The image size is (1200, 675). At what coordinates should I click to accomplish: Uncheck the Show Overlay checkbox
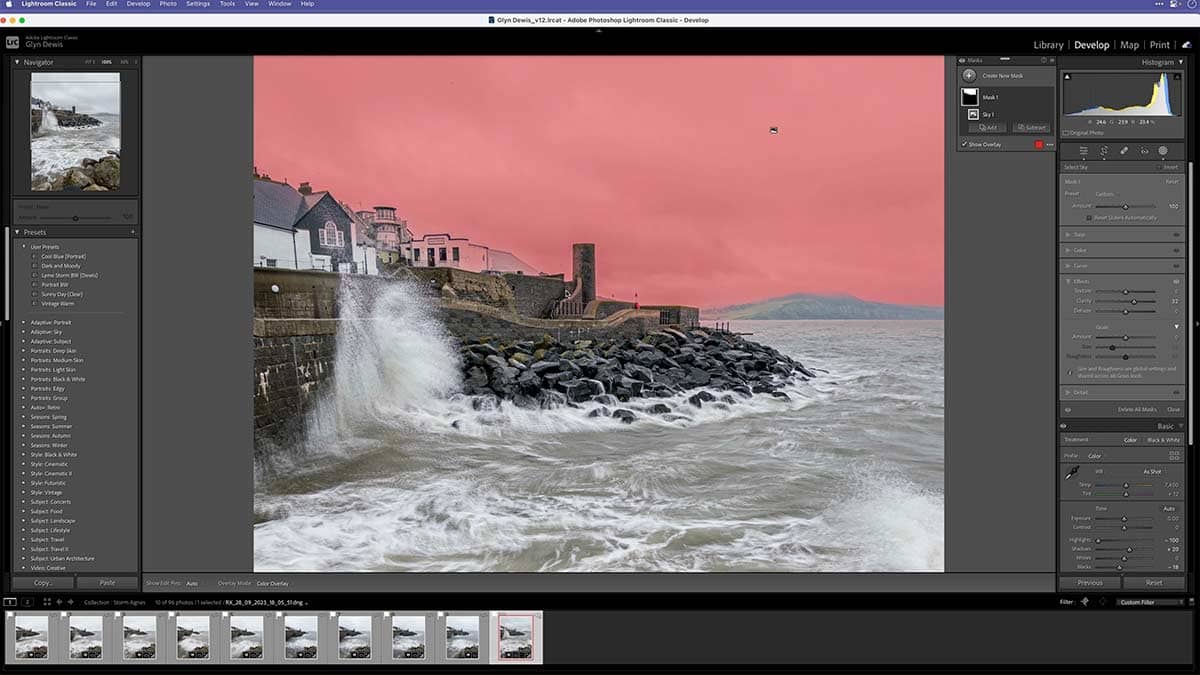964,144
